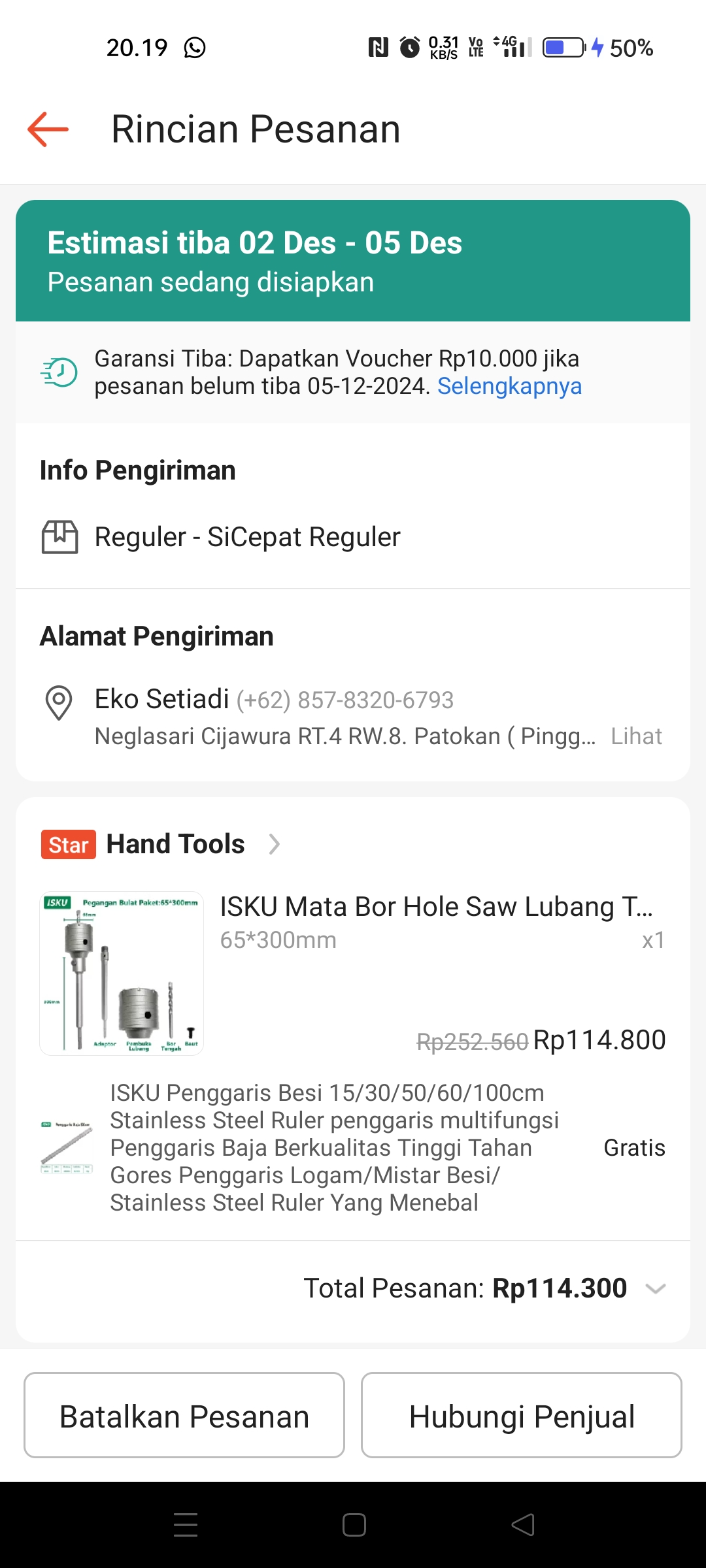Open Hand Tools shop via chevron arrow

point(275,844)
